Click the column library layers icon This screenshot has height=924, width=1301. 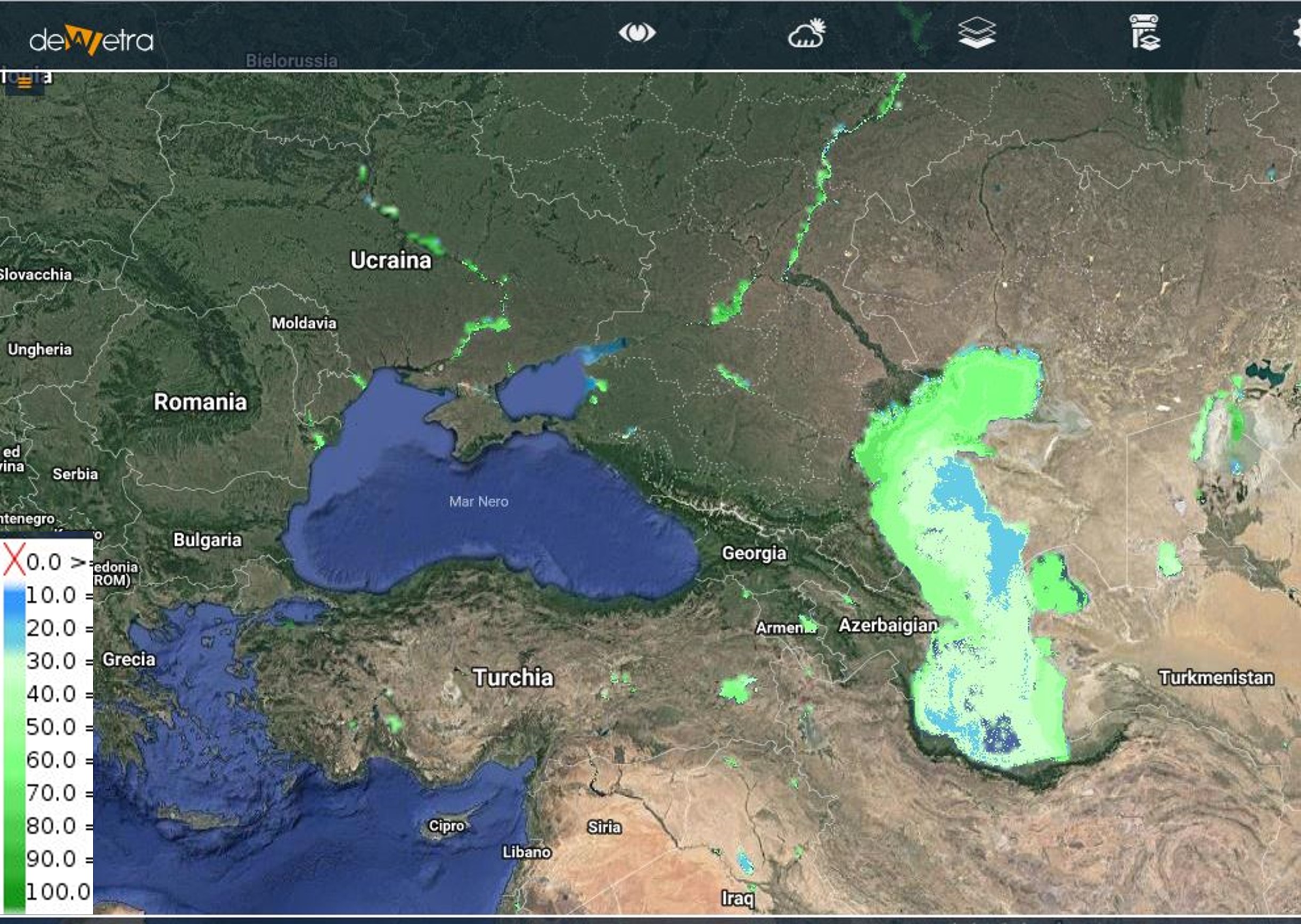pyautogui.click(x=1144, y=33)
